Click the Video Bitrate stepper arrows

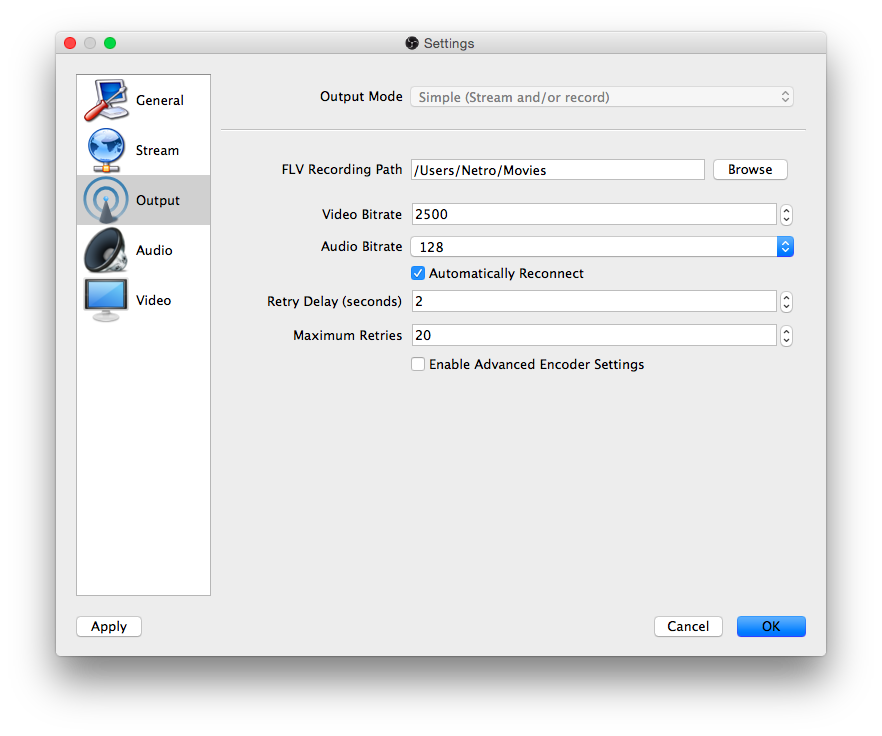[786, 214]
